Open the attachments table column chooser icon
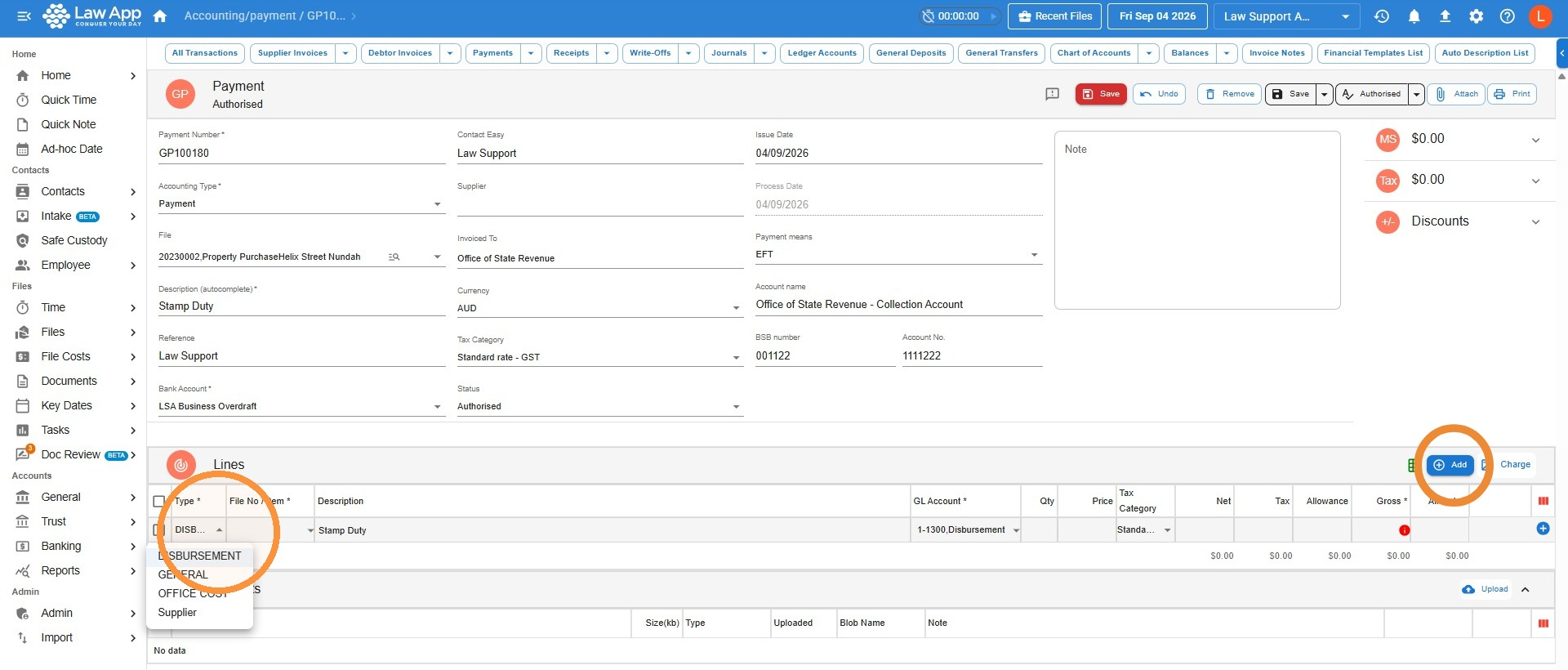Viewport: 1568px width, 670px height. click(x=1543, y=623)
